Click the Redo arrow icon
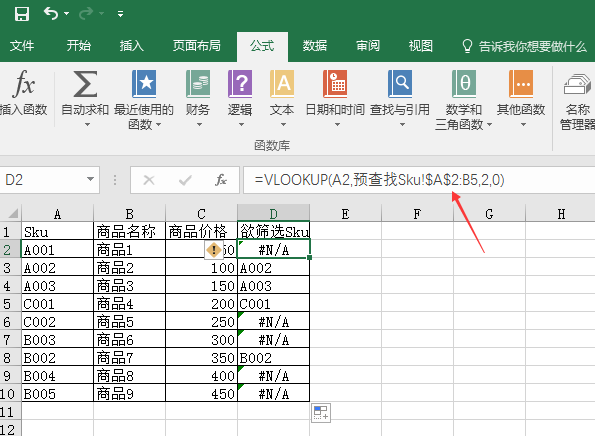 click(x=86, y=14)
